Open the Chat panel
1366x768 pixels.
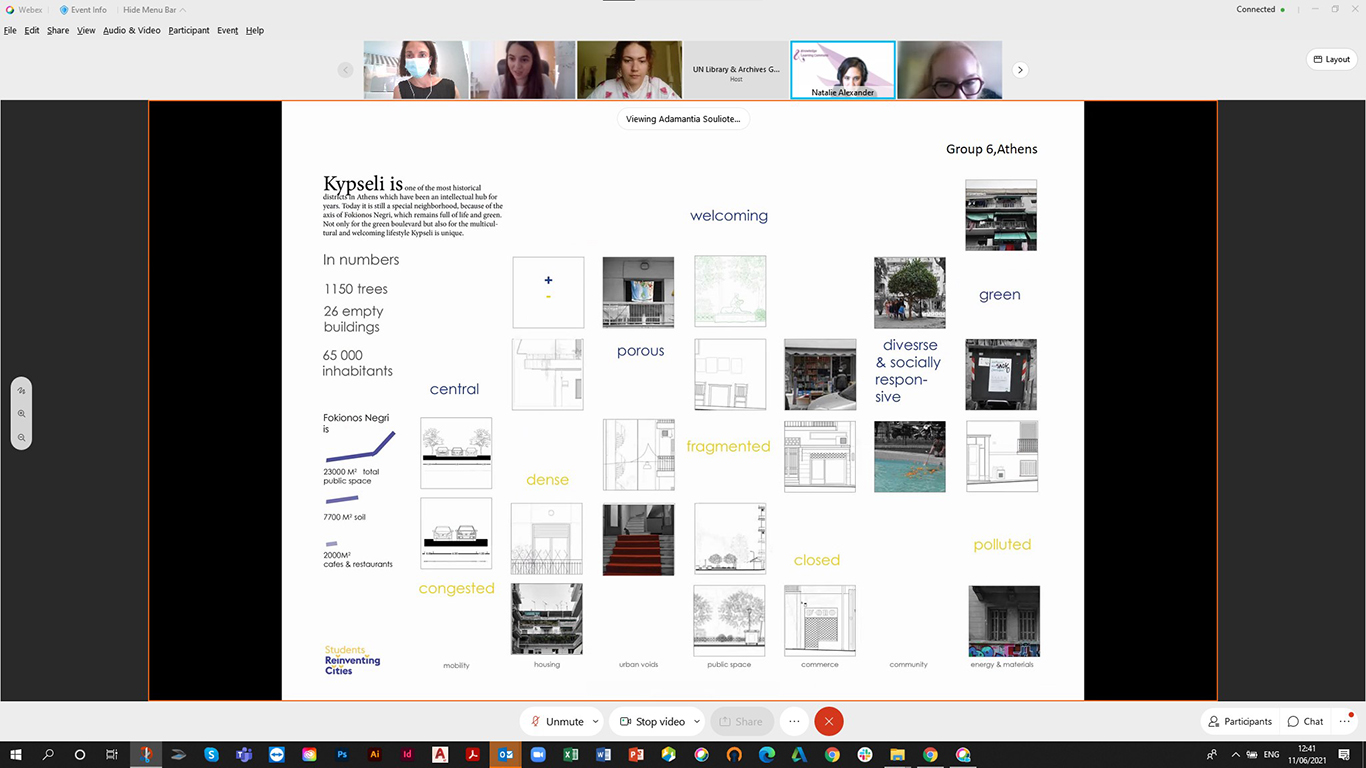[x=1305, y=721]
